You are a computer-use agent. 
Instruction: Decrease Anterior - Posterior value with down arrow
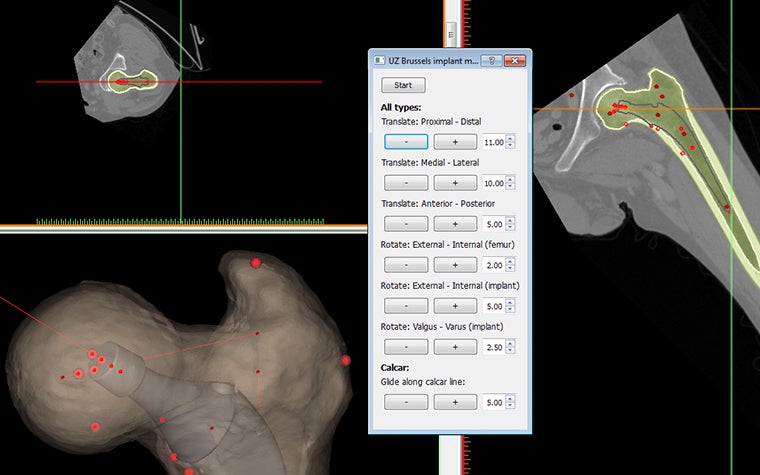(x=510, y=227)
